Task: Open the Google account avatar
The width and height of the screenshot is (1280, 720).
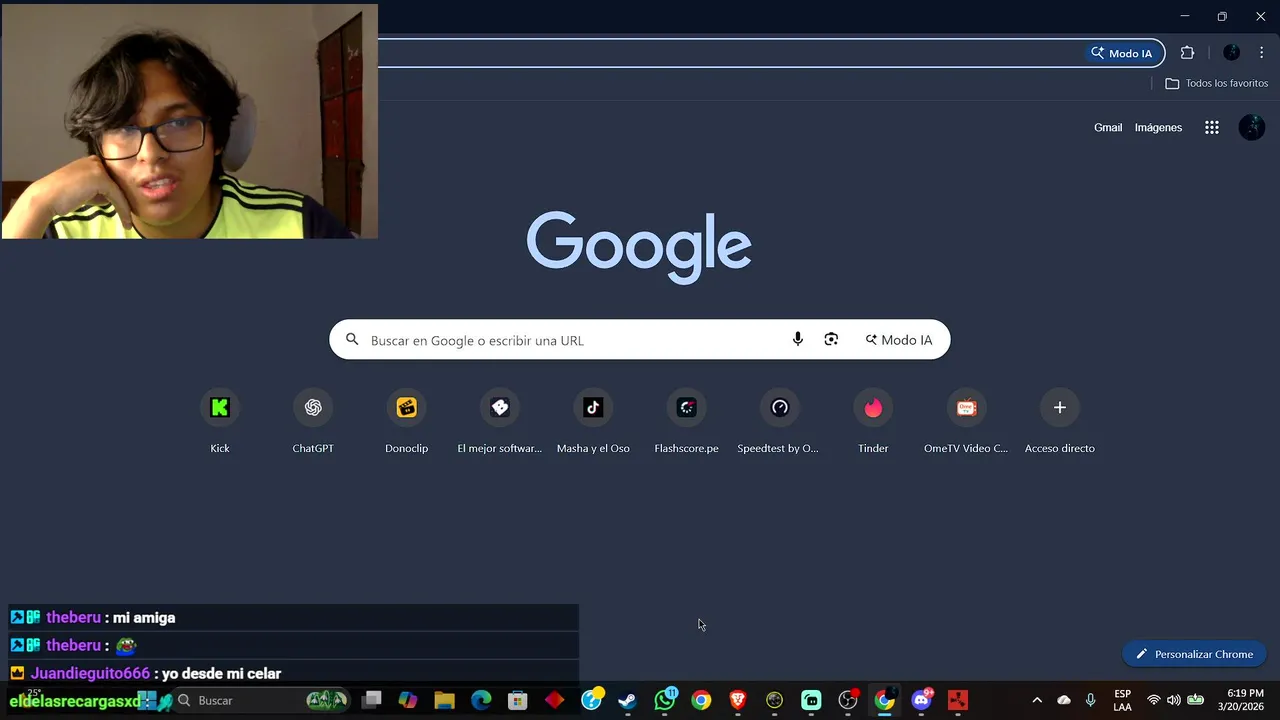Action: coord(1252,127)
